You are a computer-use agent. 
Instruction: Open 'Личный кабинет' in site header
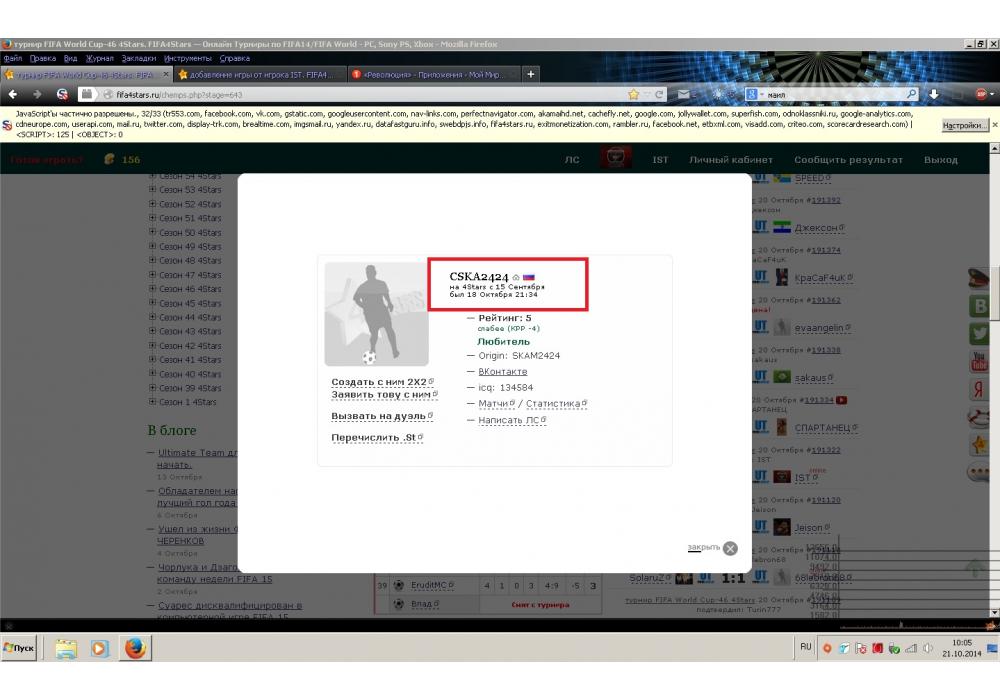731,159
